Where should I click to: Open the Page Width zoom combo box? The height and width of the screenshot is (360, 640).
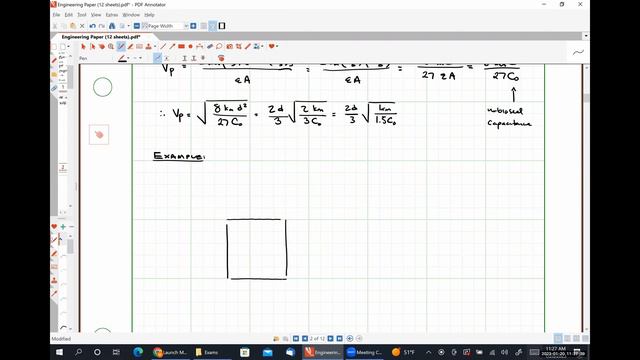pyautogui.click(x=165, y=26)
